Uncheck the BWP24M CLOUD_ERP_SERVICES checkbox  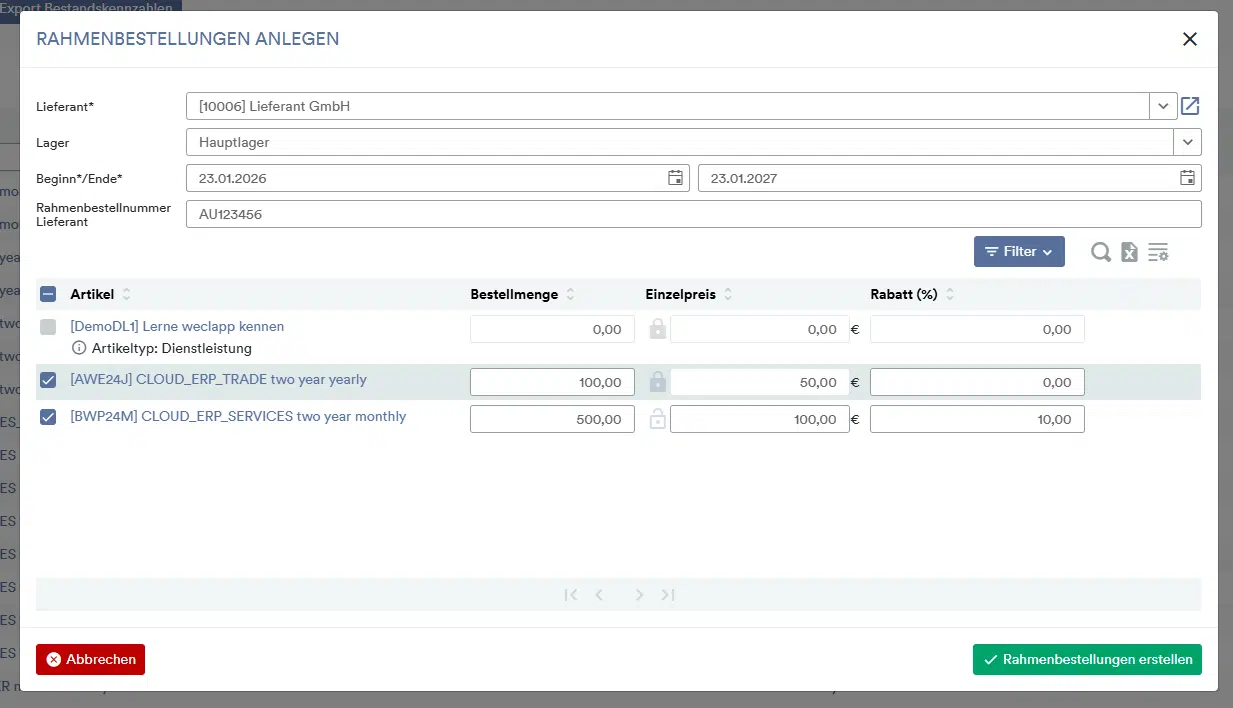pos(48,417)
